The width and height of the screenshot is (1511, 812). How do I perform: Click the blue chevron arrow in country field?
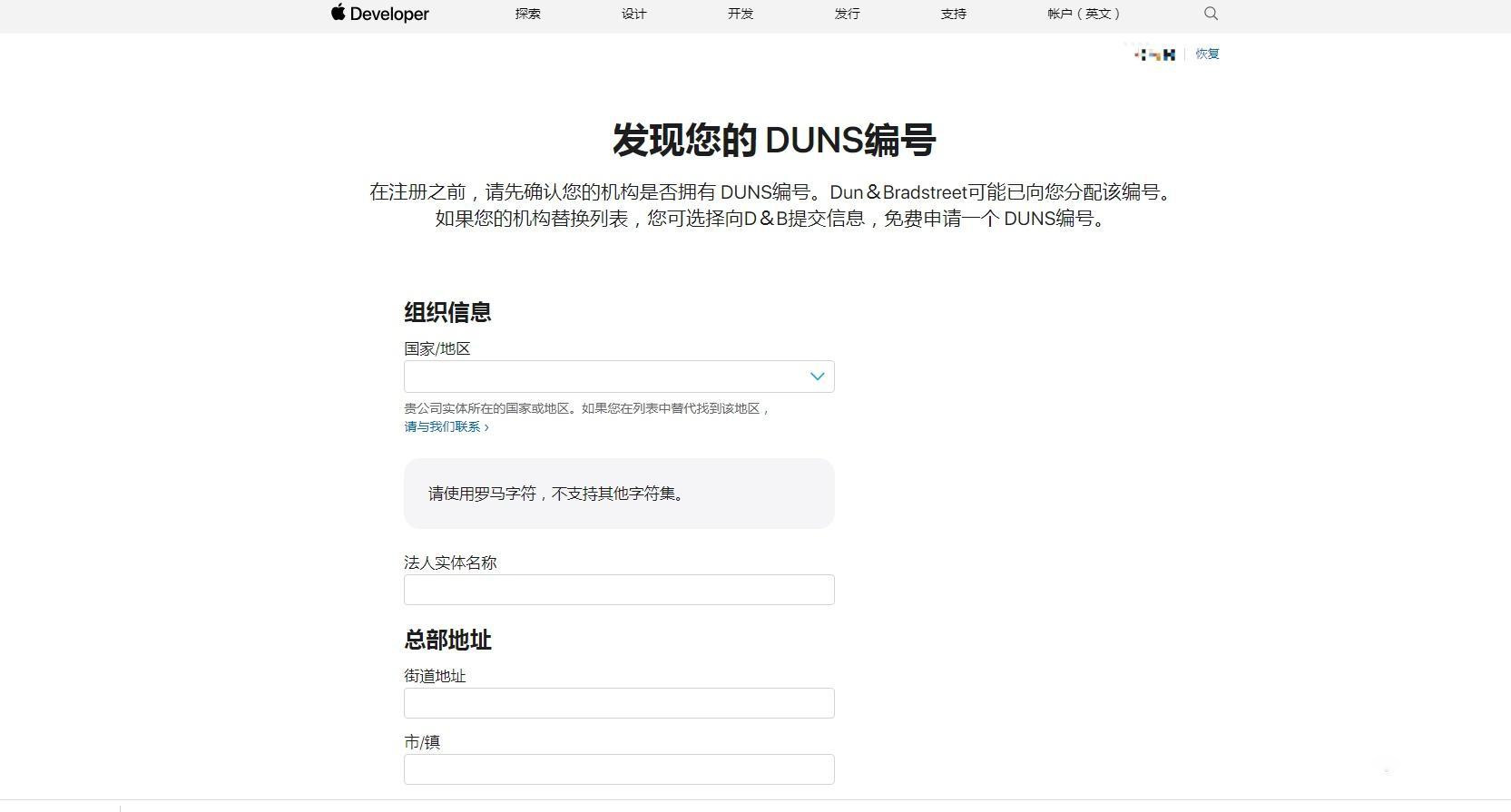click(817, 377)
